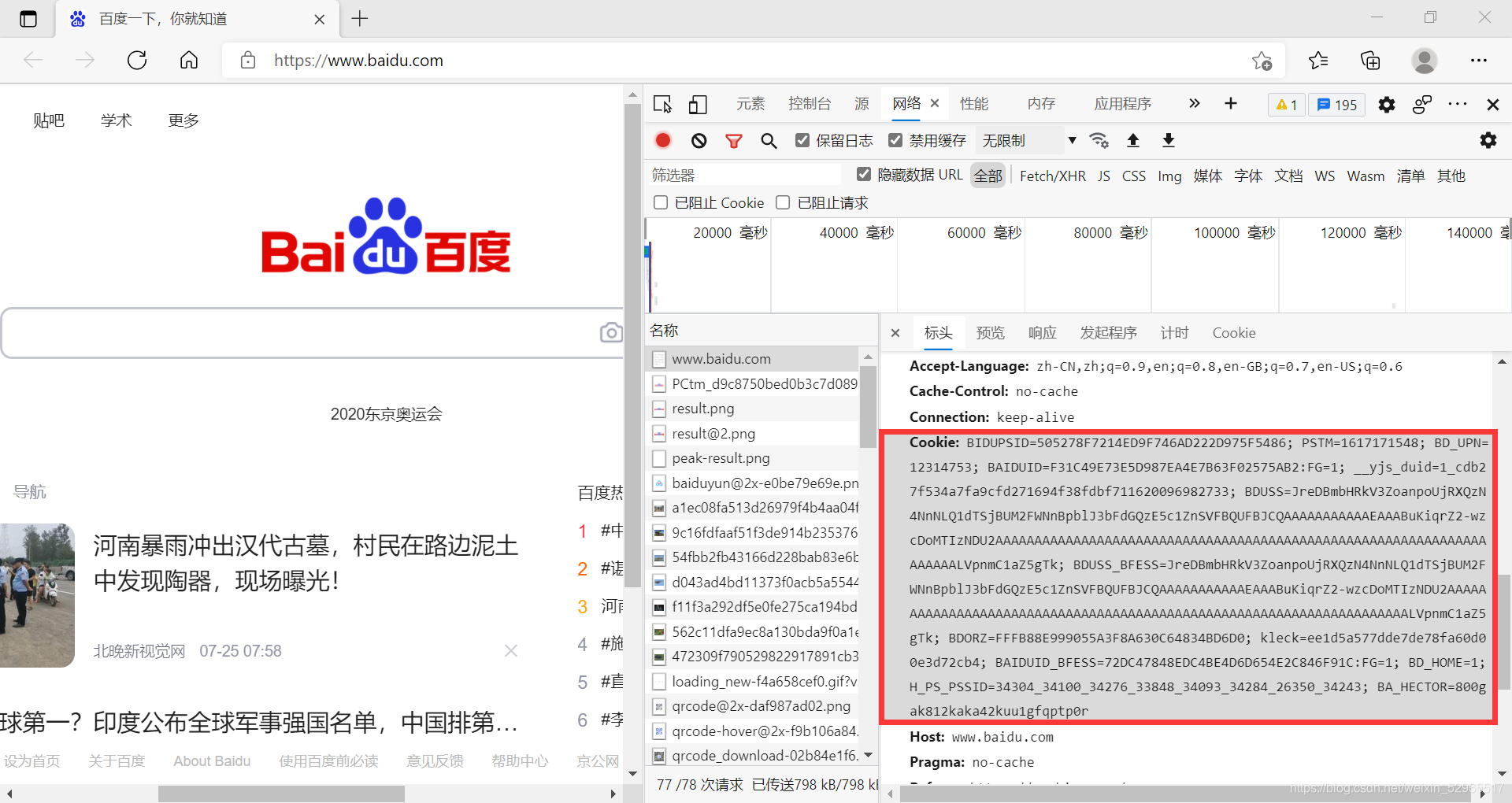Click the request list vertical scrollbar
Screen dimensions: 1512x803
pos(868,405)
